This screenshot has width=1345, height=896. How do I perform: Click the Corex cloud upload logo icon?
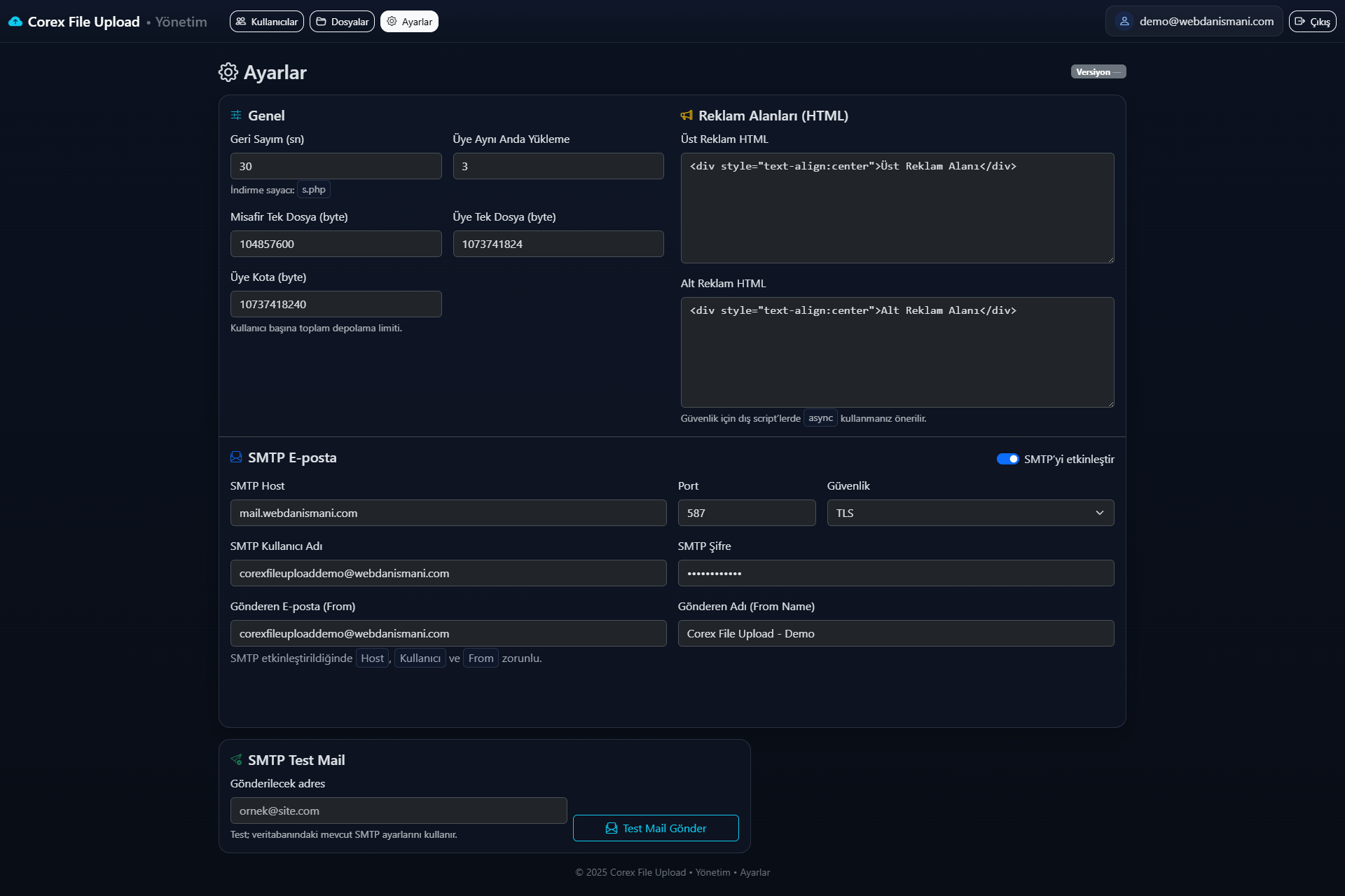[x=15, y=22]
